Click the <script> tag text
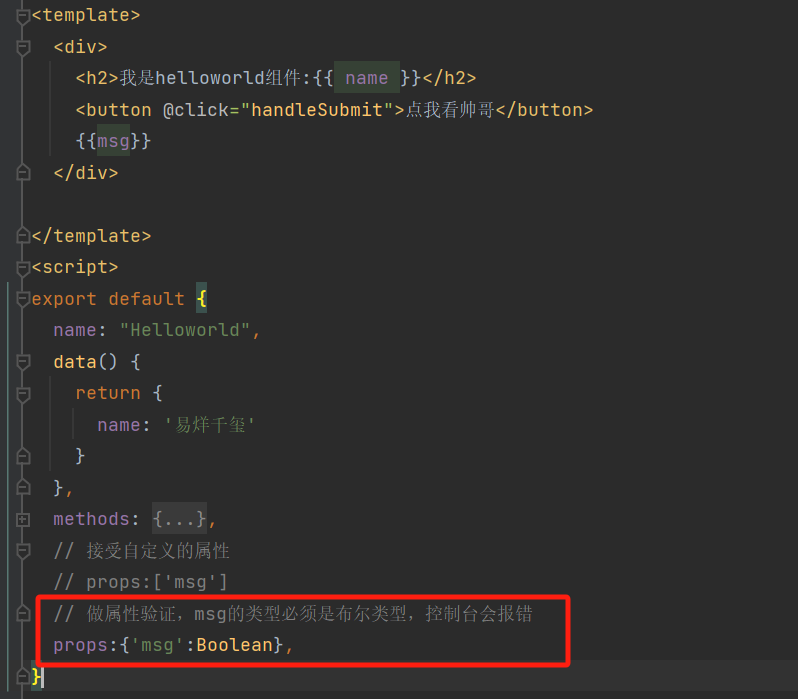 [75, 267]
